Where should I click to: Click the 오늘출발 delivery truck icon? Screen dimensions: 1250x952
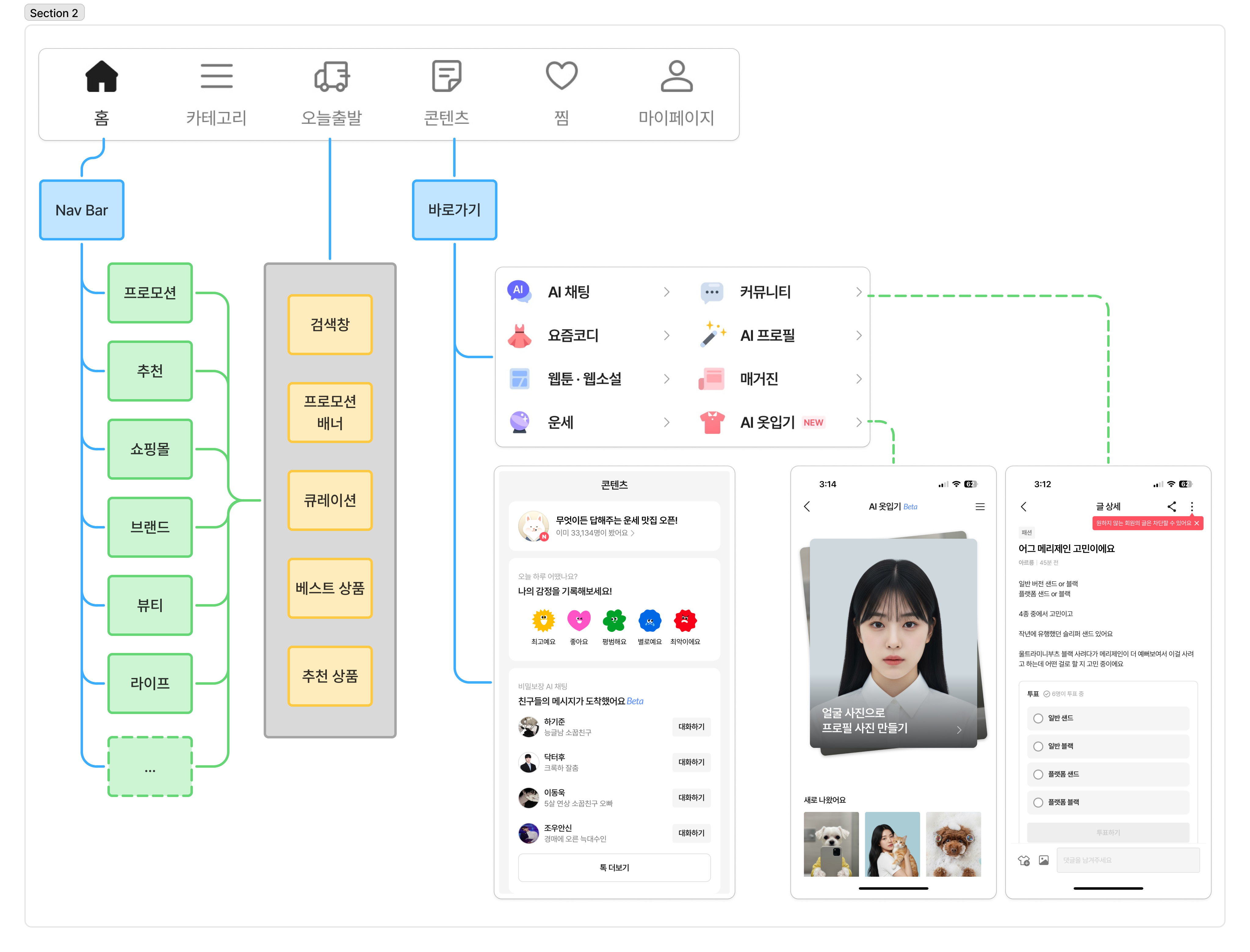(x=331, y=77)
